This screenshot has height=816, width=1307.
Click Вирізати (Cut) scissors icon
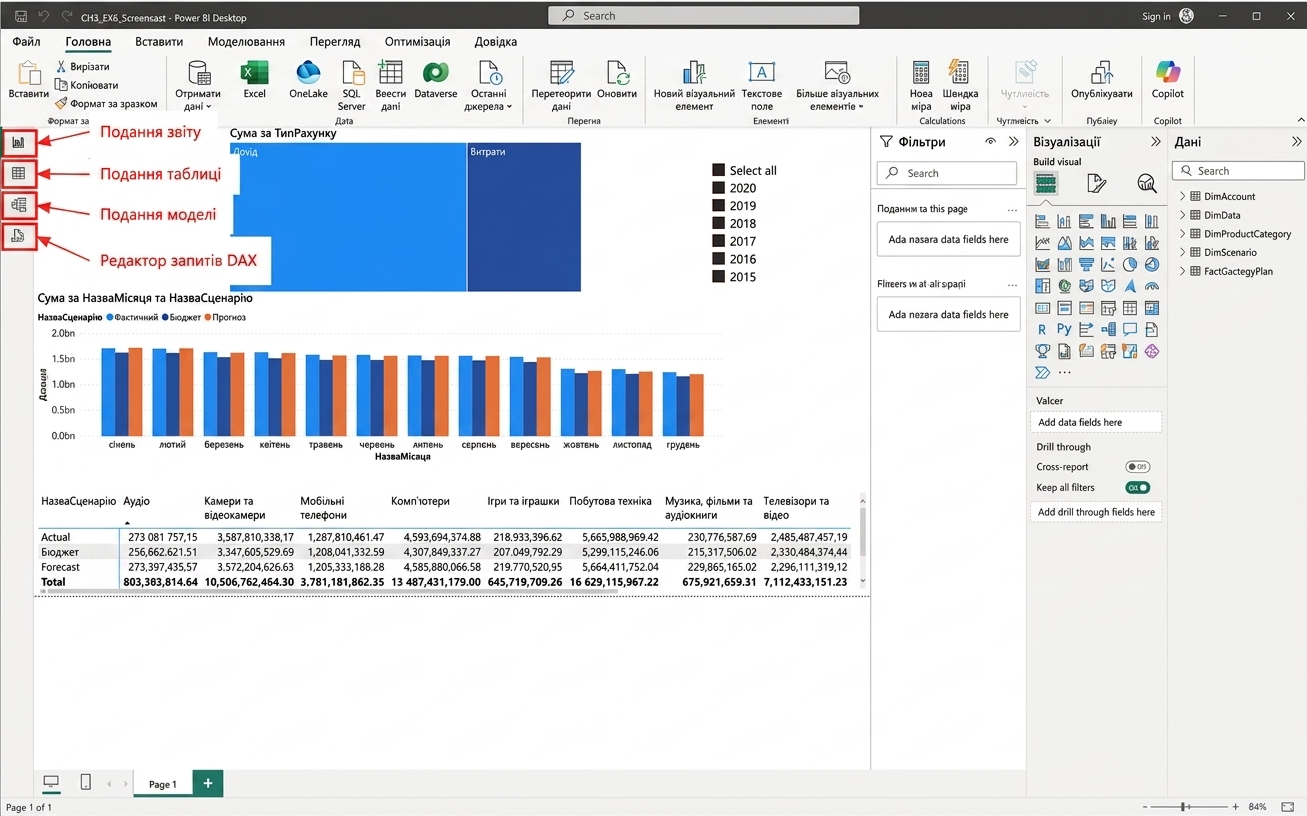(x=61, y=67)
